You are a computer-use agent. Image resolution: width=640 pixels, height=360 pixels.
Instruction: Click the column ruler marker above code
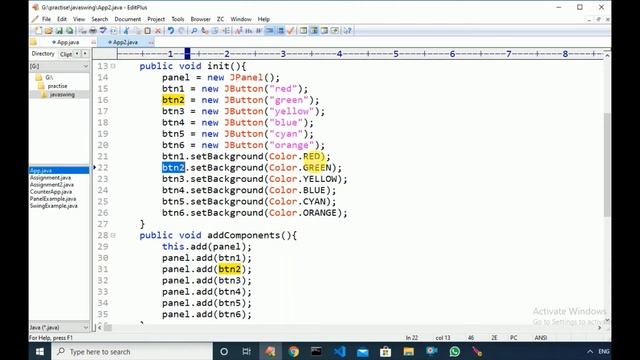point(187,53)
